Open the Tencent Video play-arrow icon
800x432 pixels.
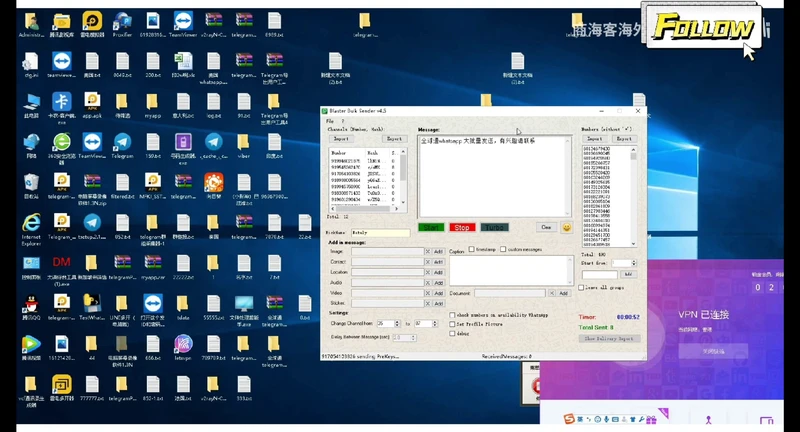(31, 348)
